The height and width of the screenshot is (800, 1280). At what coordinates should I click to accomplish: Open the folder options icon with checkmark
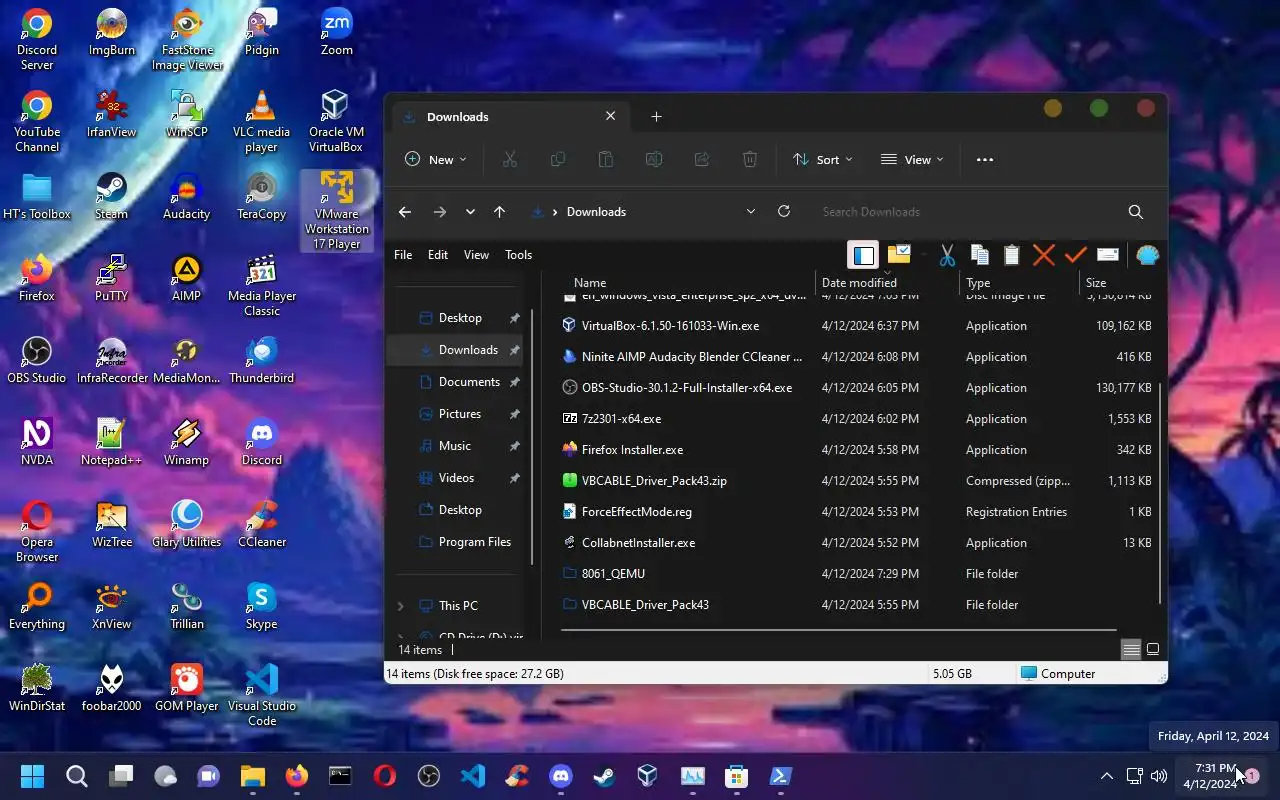point(898,255)
